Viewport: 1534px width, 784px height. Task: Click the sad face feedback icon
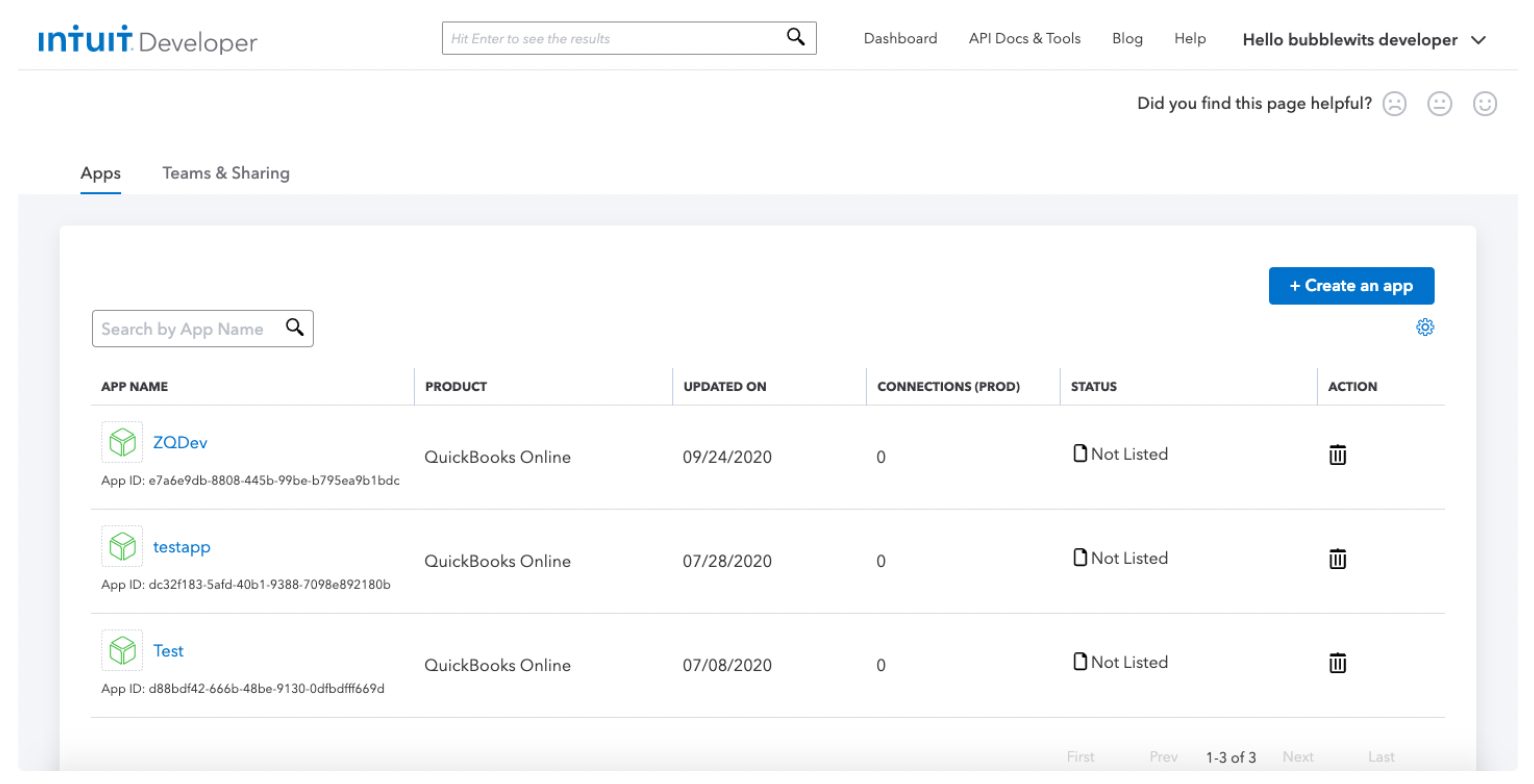pyautogui.click(x=1394, y=104)
